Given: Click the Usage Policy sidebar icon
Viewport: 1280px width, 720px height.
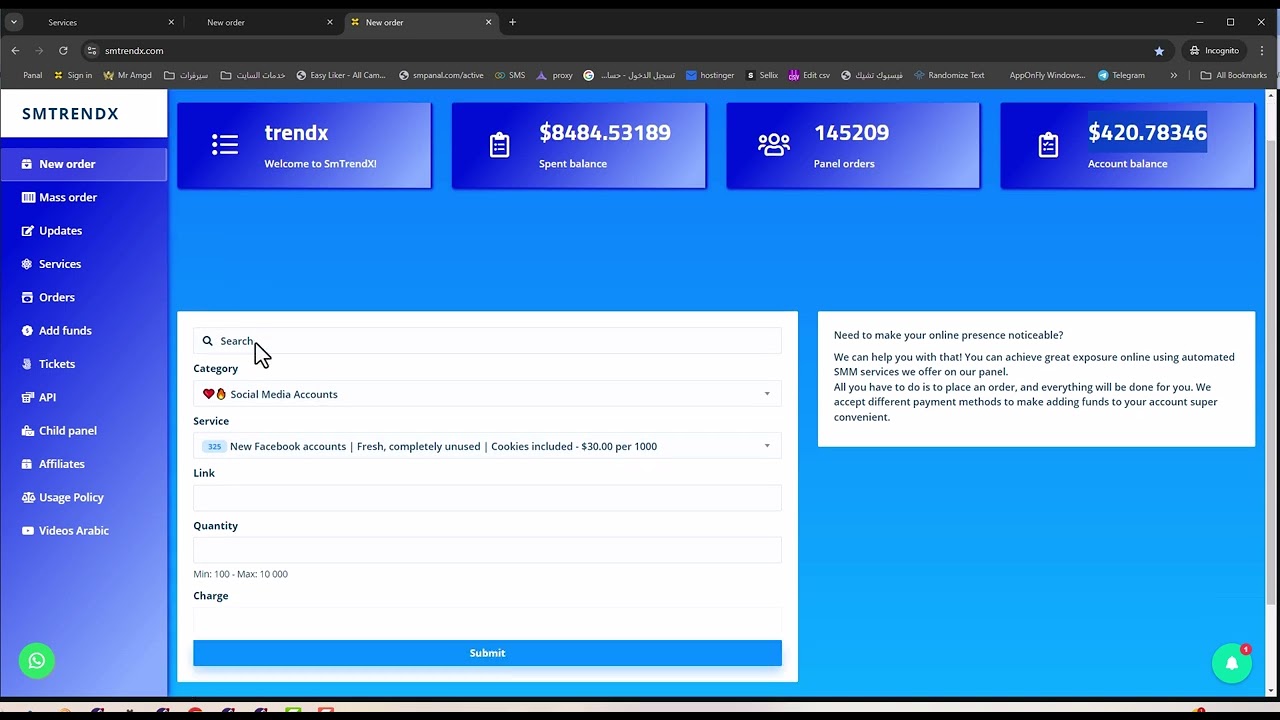Looking at the screenshot, I should pos(28,497).
